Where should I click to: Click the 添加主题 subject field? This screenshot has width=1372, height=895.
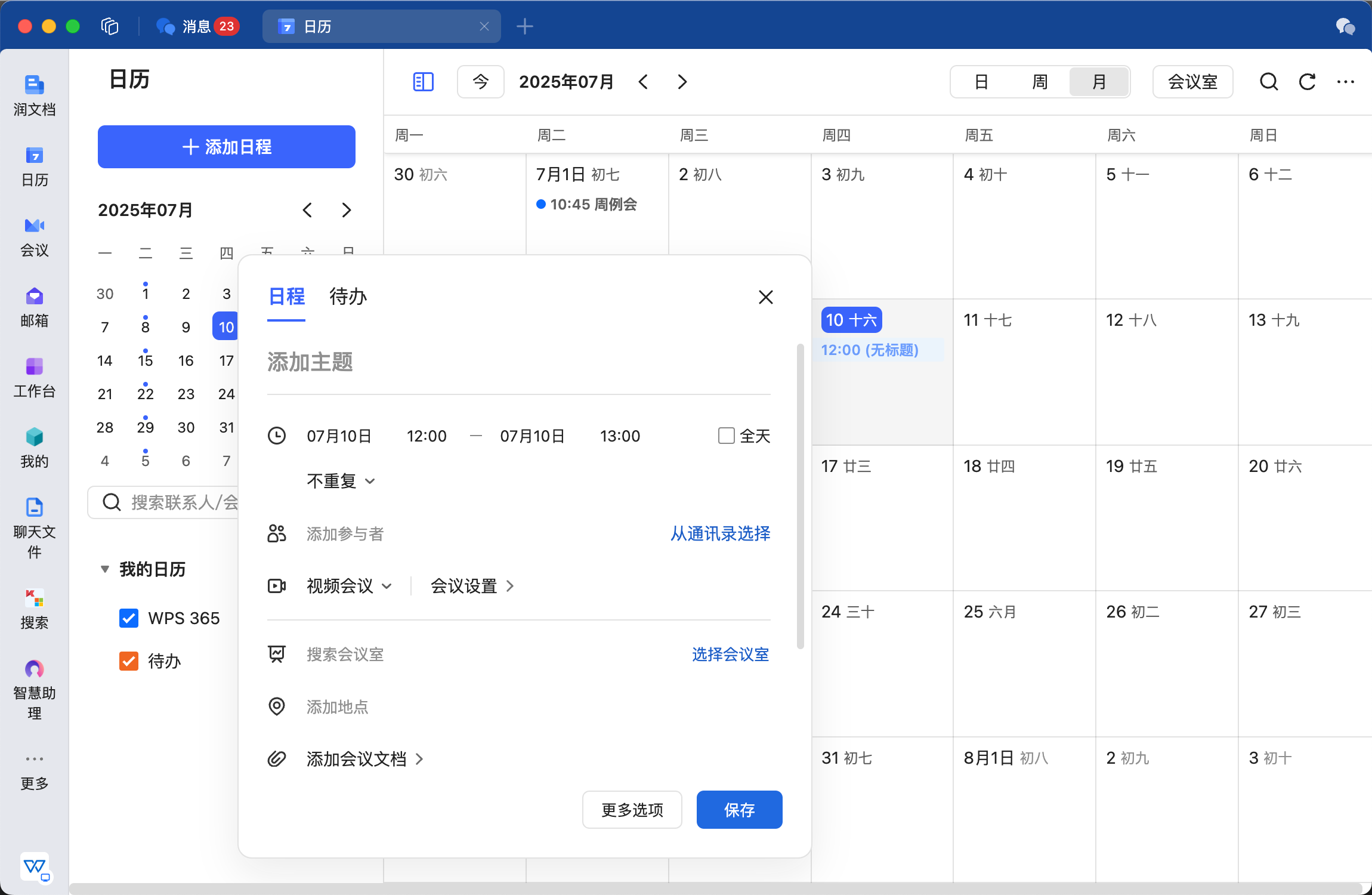pyautogui.click(x=518, y=362)
